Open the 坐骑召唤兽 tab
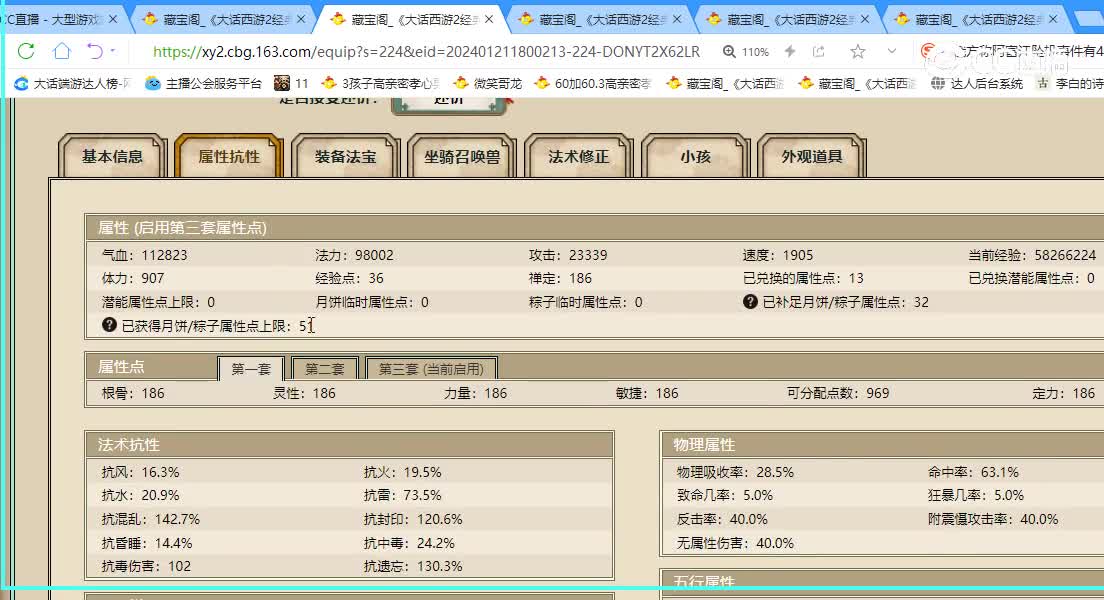Viewport: 1104px width, 600px height. coord(462,156)
